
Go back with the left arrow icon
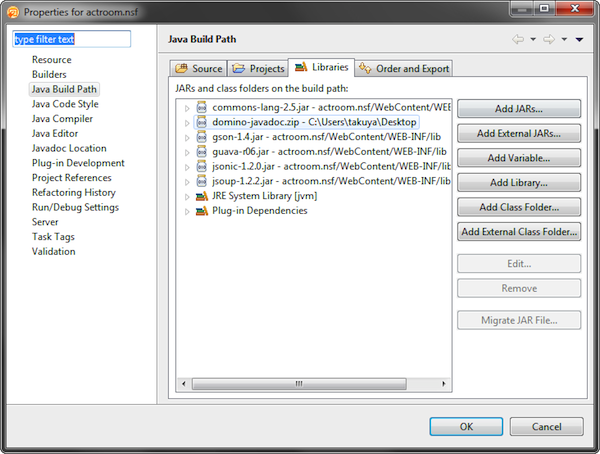(x=518, y=39)
